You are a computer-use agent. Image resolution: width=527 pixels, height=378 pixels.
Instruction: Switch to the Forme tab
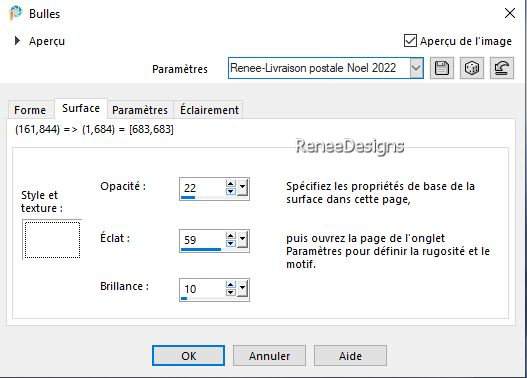31,110
